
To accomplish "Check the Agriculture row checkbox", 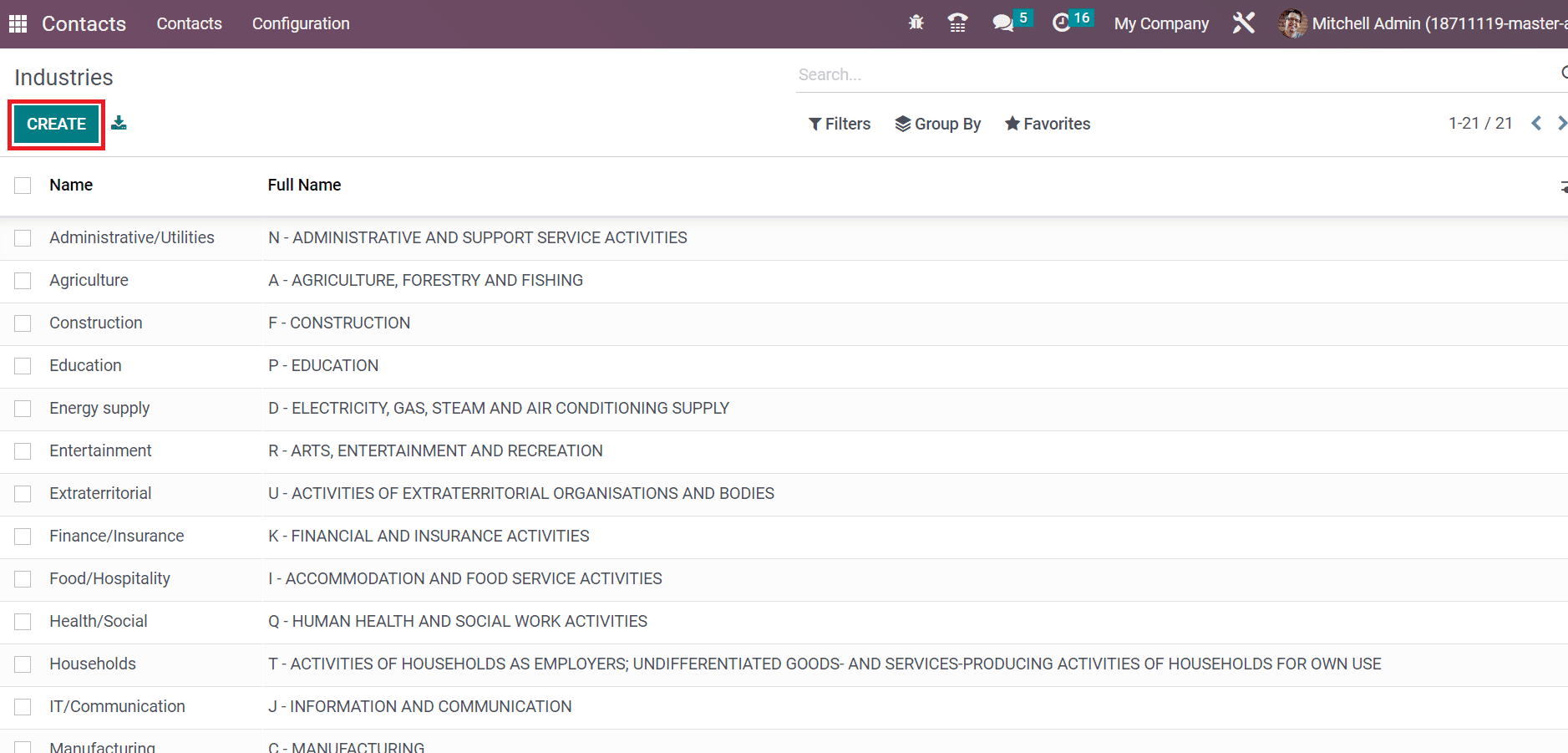I will pyautogui.click(x=23, y=281).
